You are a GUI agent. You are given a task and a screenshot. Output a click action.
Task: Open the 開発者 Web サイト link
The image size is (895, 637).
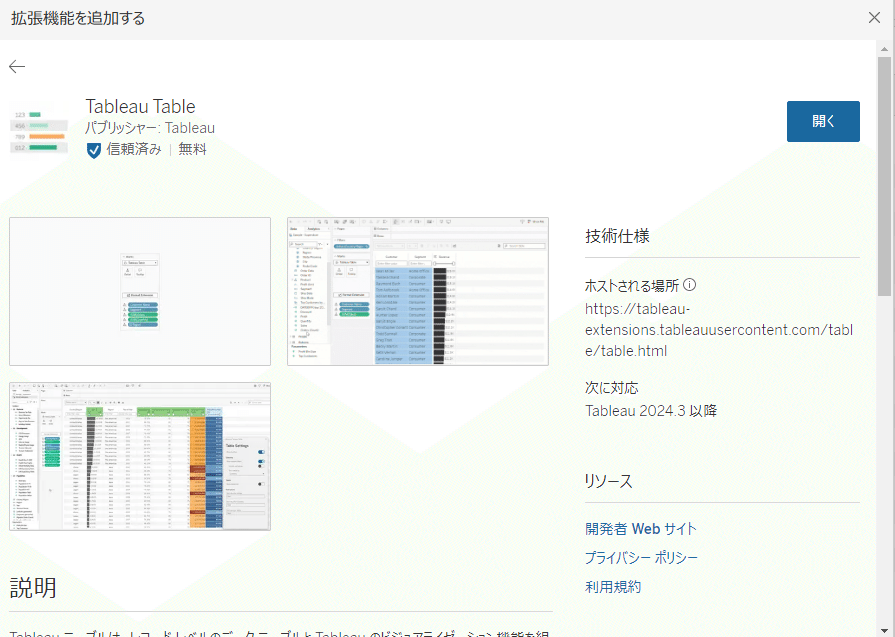coord(641,529)
